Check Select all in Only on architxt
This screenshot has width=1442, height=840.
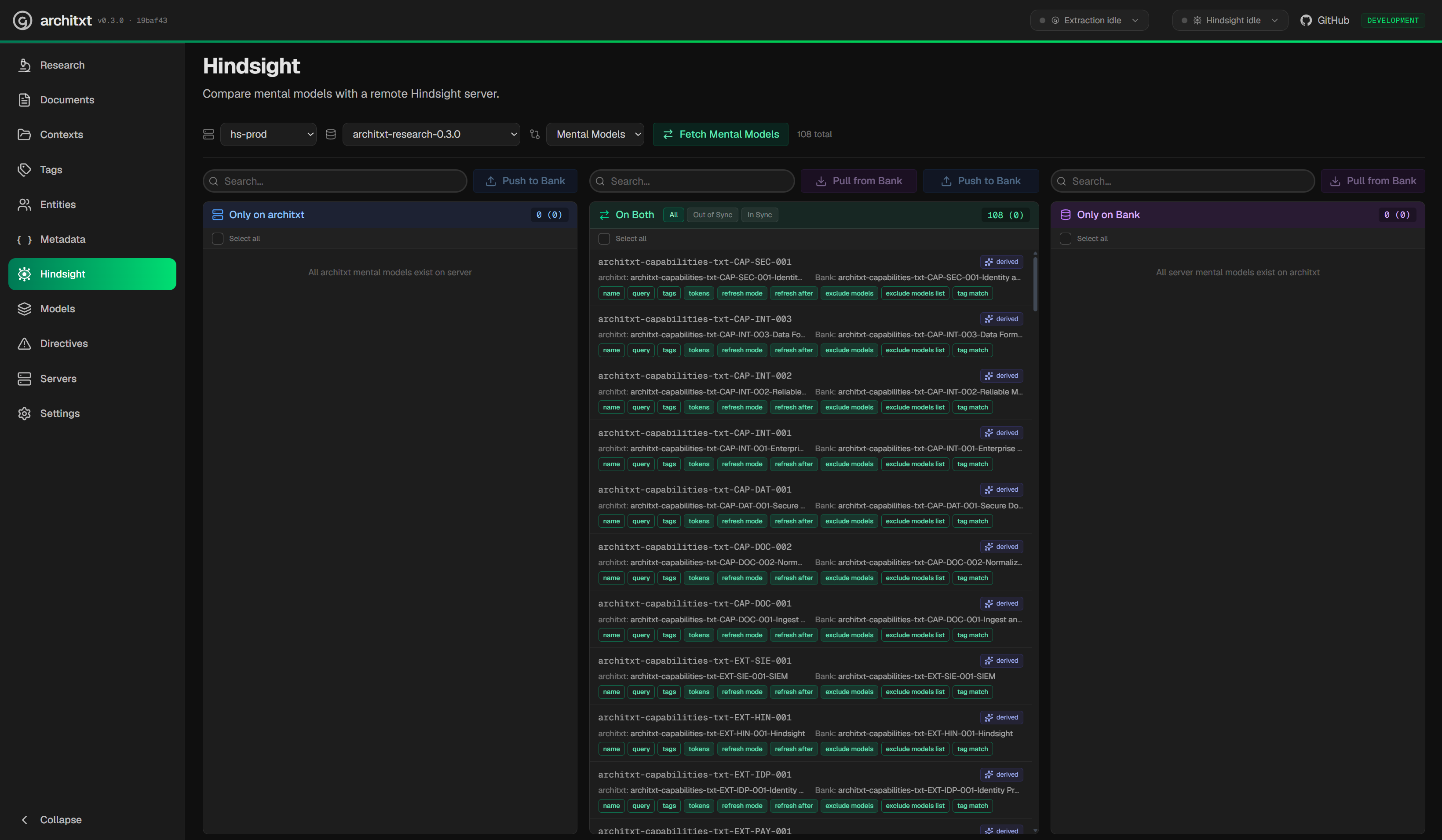(217, 239)
